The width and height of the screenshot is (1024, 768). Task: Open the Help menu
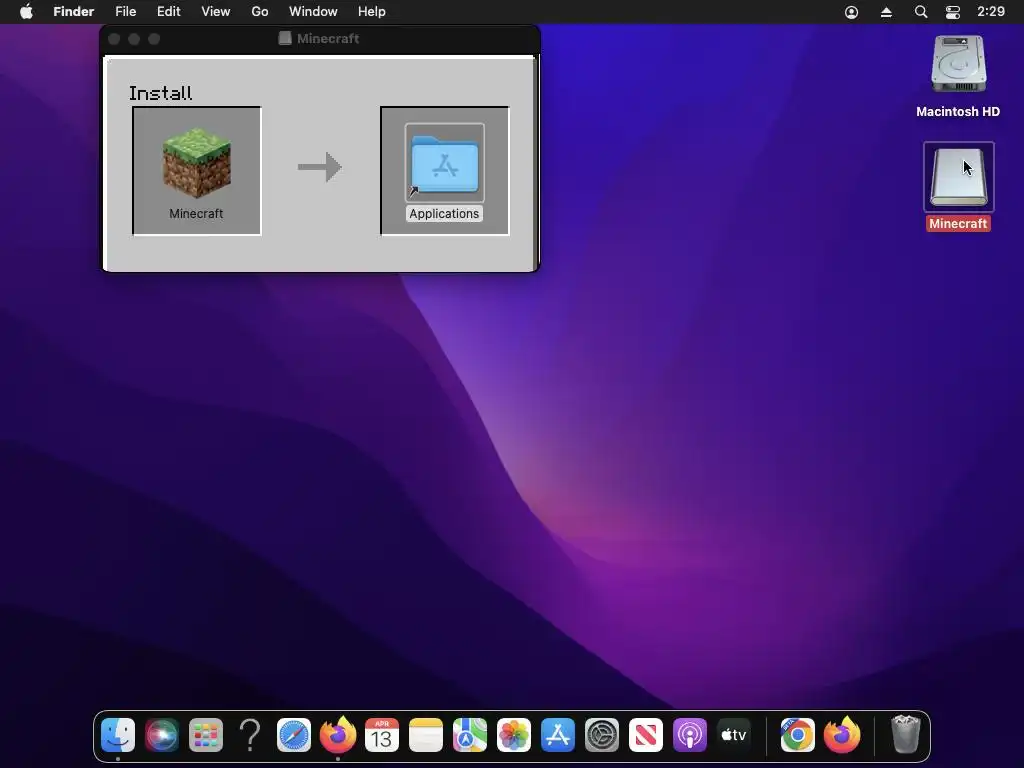[x=372, y=12]
